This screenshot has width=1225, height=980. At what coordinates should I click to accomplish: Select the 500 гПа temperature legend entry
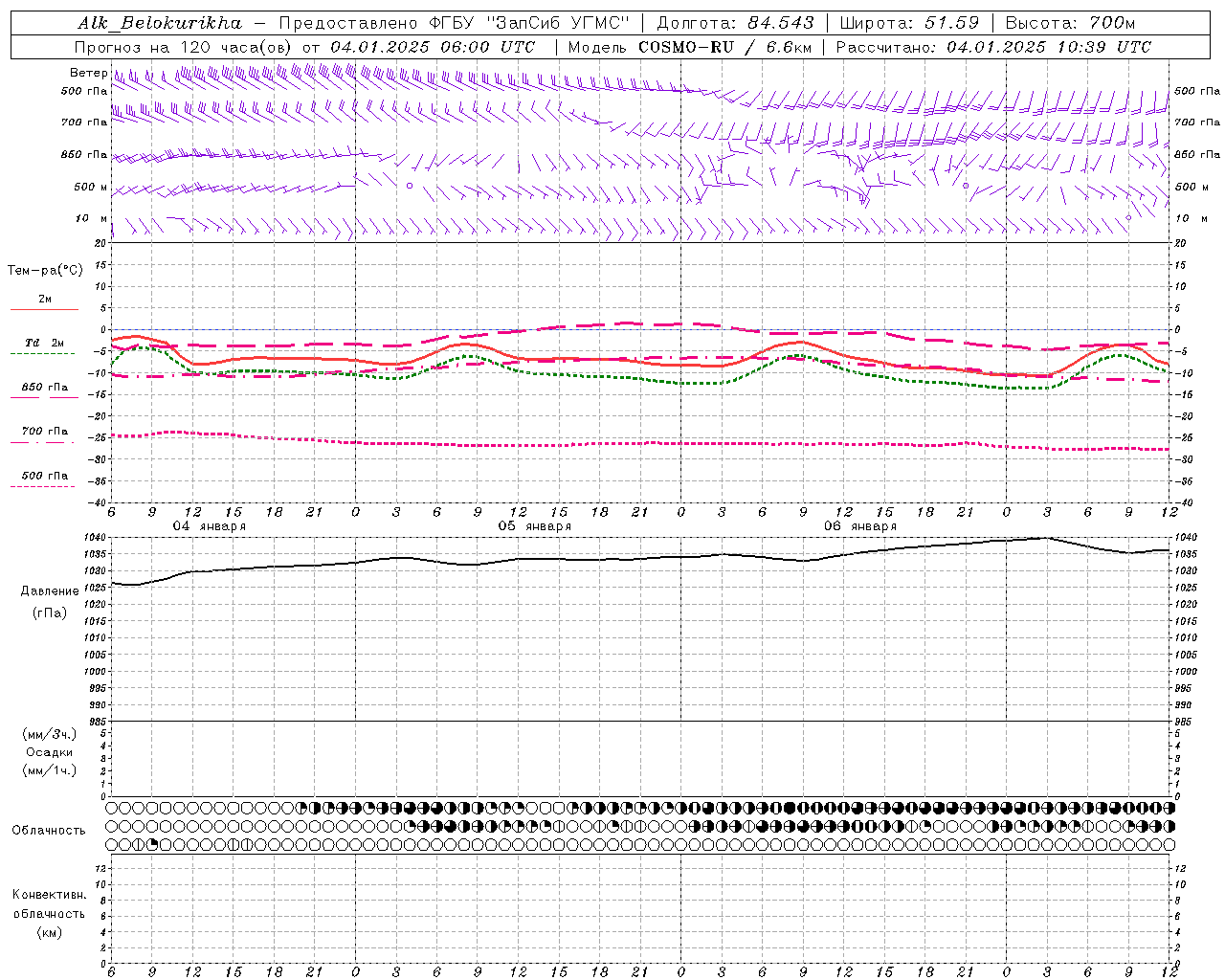click(45, 476)
